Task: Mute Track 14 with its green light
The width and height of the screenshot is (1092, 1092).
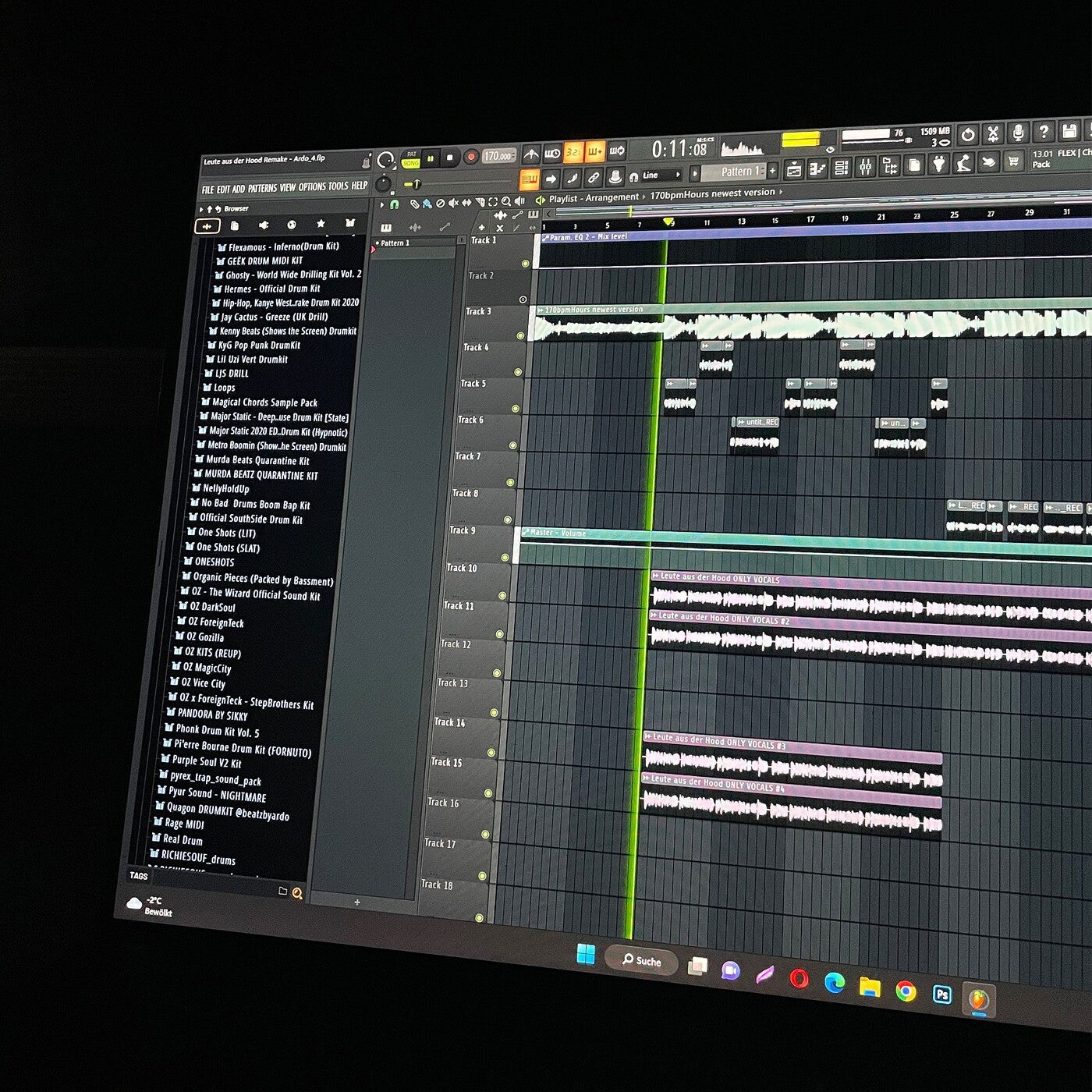Action: [491, 753]
